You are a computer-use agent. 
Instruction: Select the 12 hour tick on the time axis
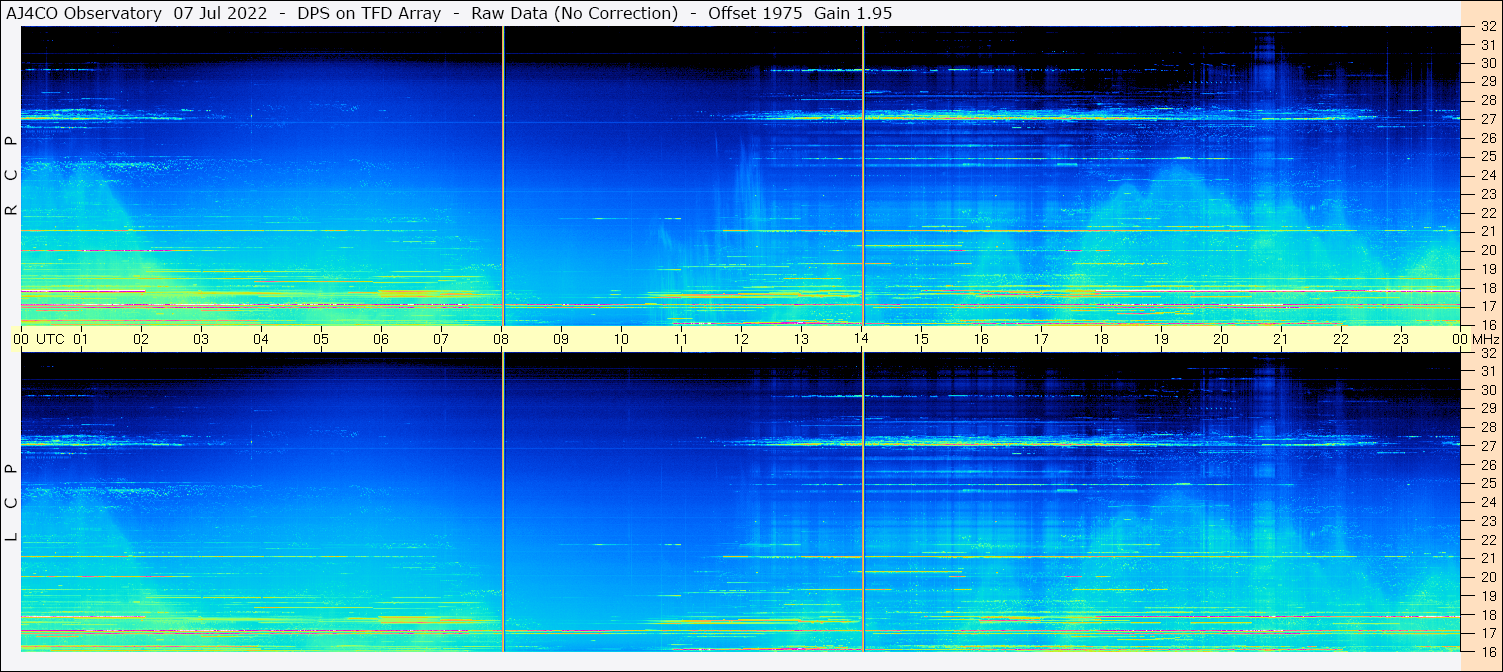[741, 339]
